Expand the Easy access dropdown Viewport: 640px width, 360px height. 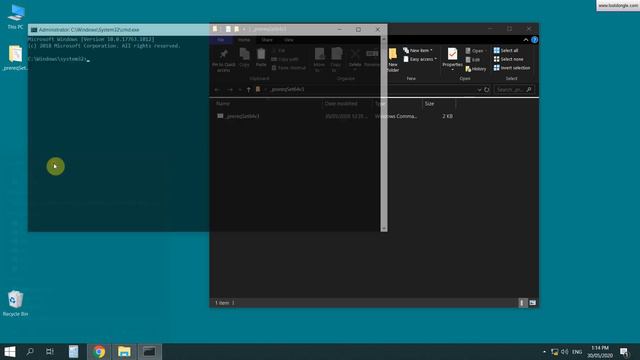pyautogui.click(x=420, y=59)
